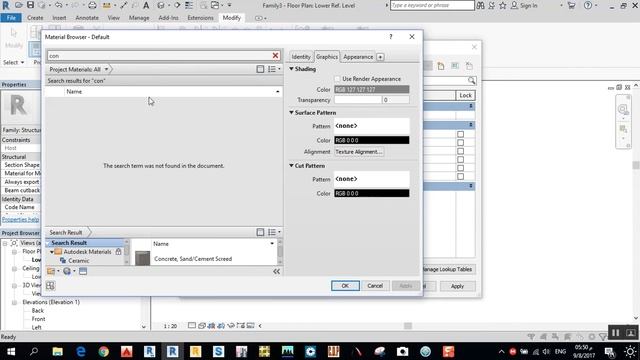Click Apply in Family Types dialog
Image resolution: width=640 pixels, height=360 pixels.
(x=457, y=286)
